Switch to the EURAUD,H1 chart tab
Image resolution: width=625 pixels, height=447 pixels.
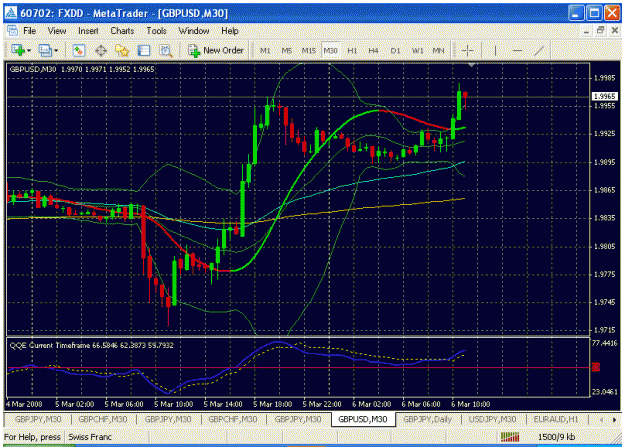(556, 419)
